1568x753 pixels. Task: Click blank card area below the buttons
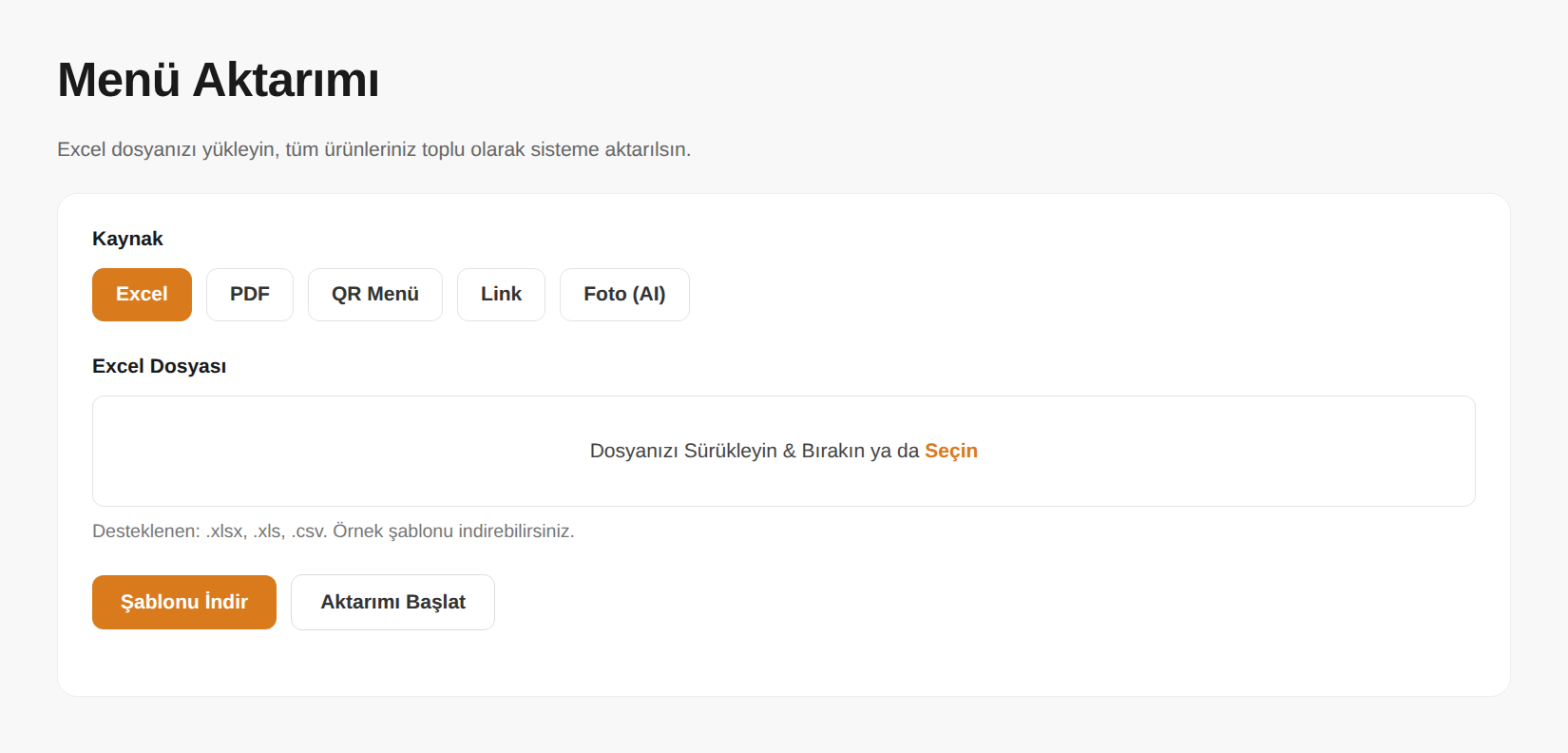pos(784,664)
